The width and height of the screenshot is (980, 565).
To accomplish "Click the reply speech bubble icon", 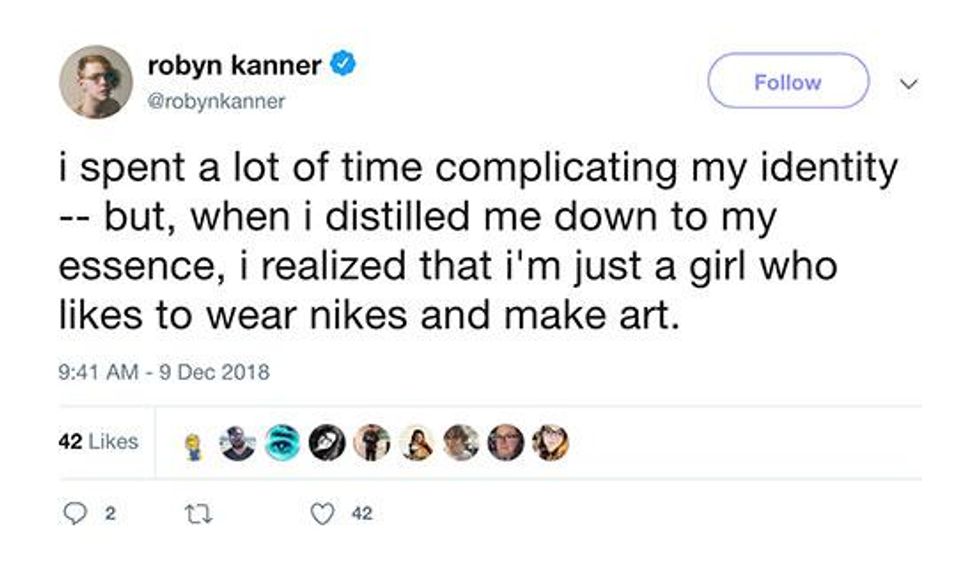I will point(75,515).
